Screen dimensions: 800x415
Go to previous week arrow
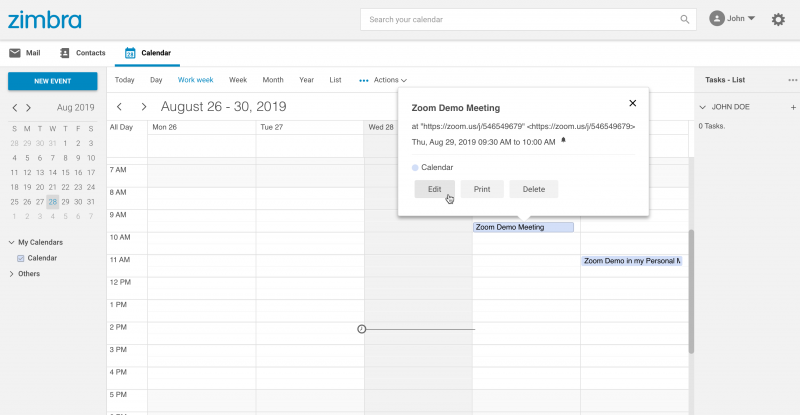click(119, 107)
